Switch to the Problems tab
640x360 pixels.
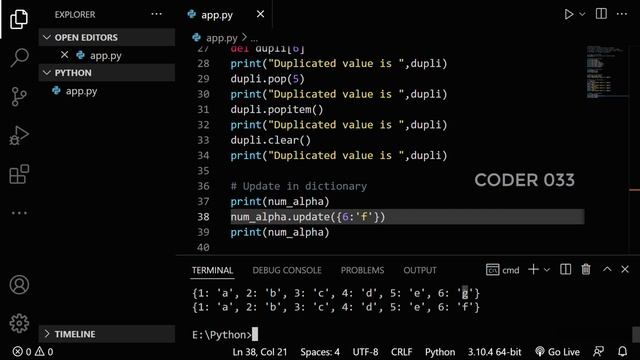[x=362, y=270]
